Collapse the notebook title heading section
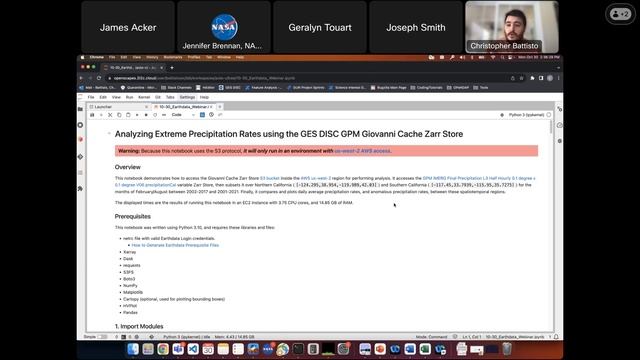The width and height of the screenshot is (640, 360). click(x=109, y=133)
